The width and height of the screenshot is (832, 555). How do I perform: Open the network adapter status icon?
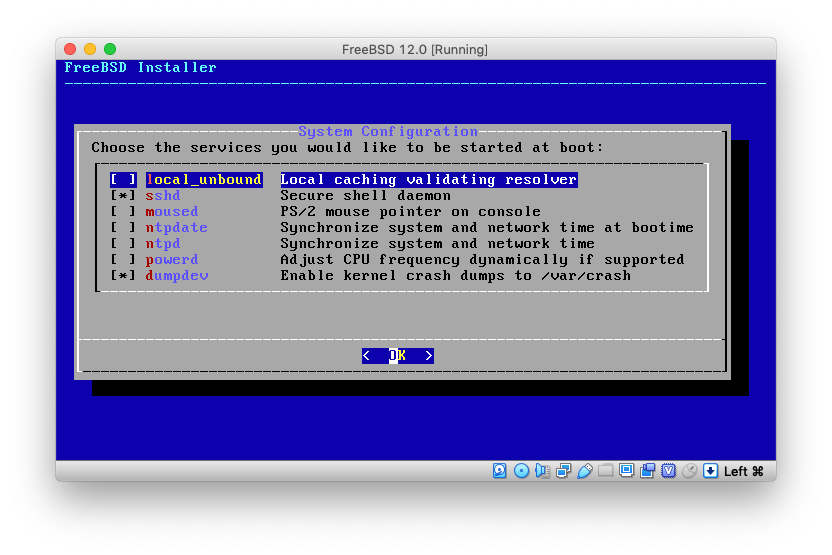click(563, 471)
